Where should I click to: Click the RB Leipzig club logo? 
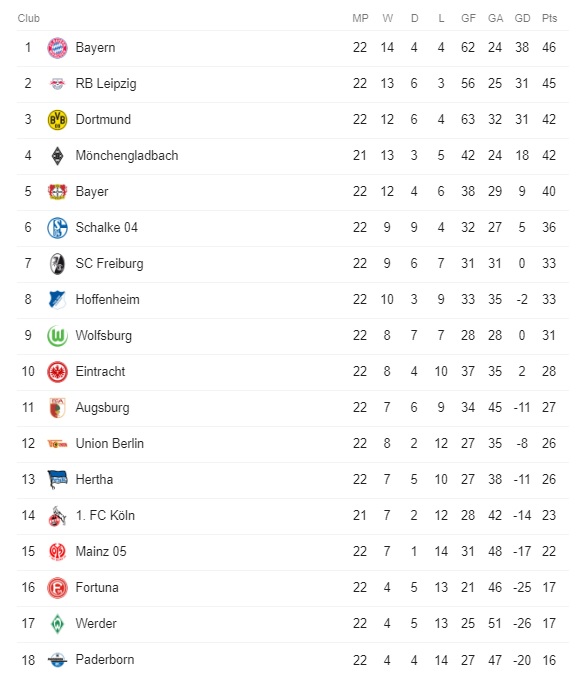click(57, 84)
